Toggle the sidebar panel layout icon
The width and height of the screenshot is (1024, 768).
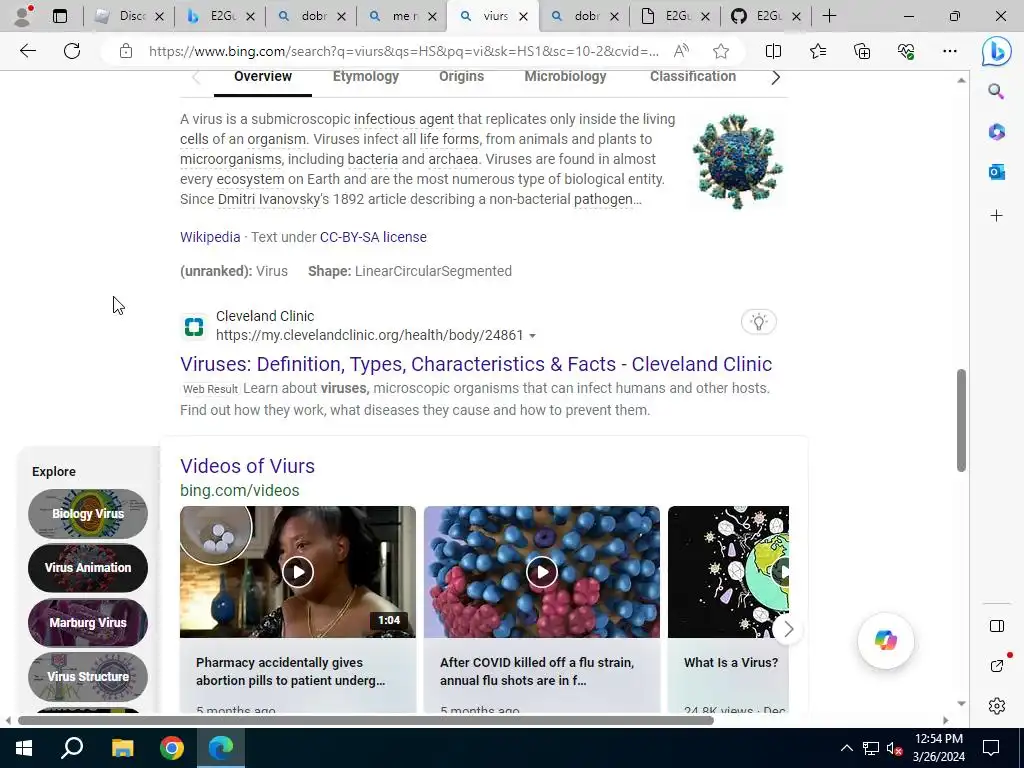click(x=997, y=626)
